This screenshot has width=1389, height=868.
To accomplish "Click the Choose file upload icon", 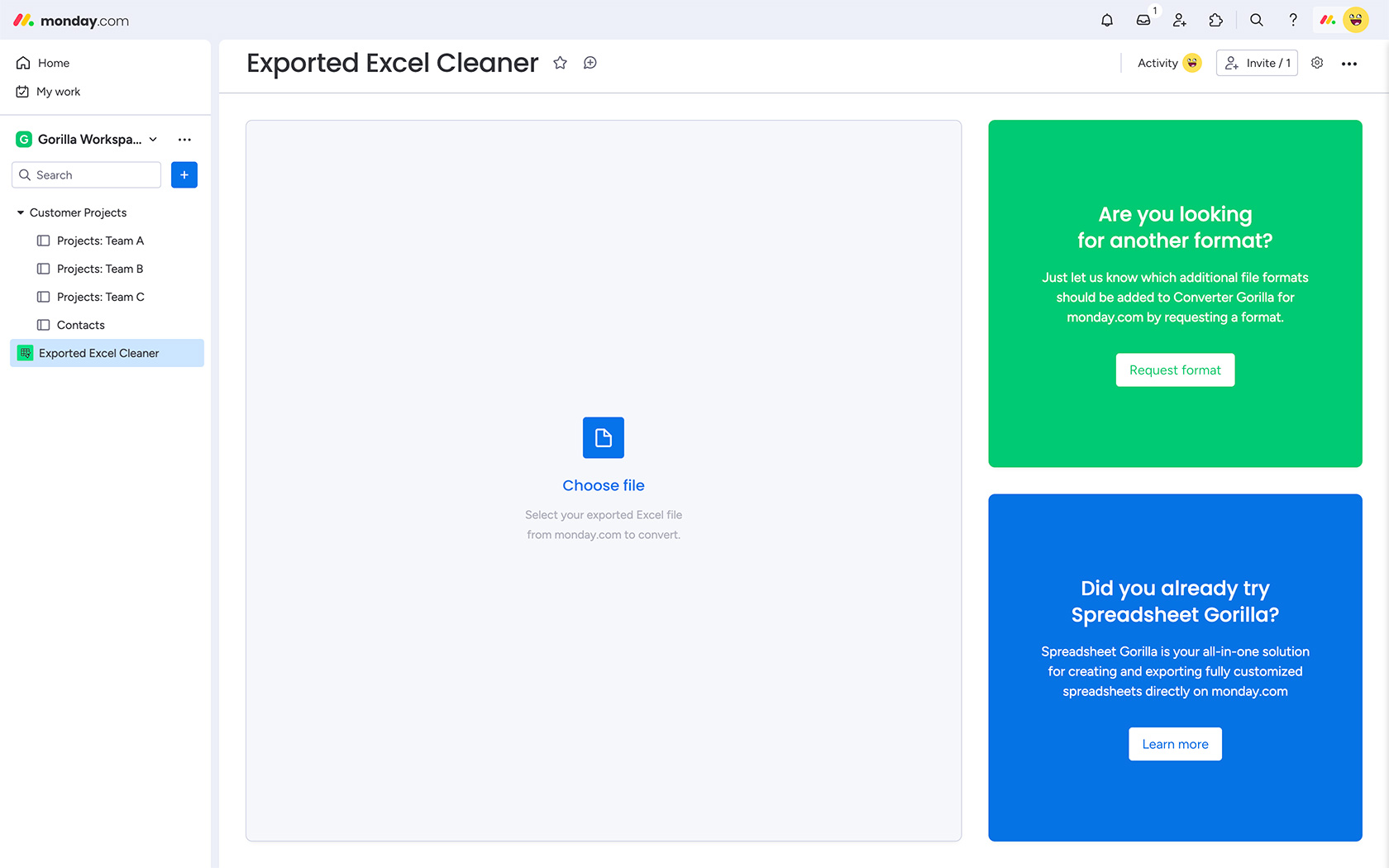I will 604,437.
